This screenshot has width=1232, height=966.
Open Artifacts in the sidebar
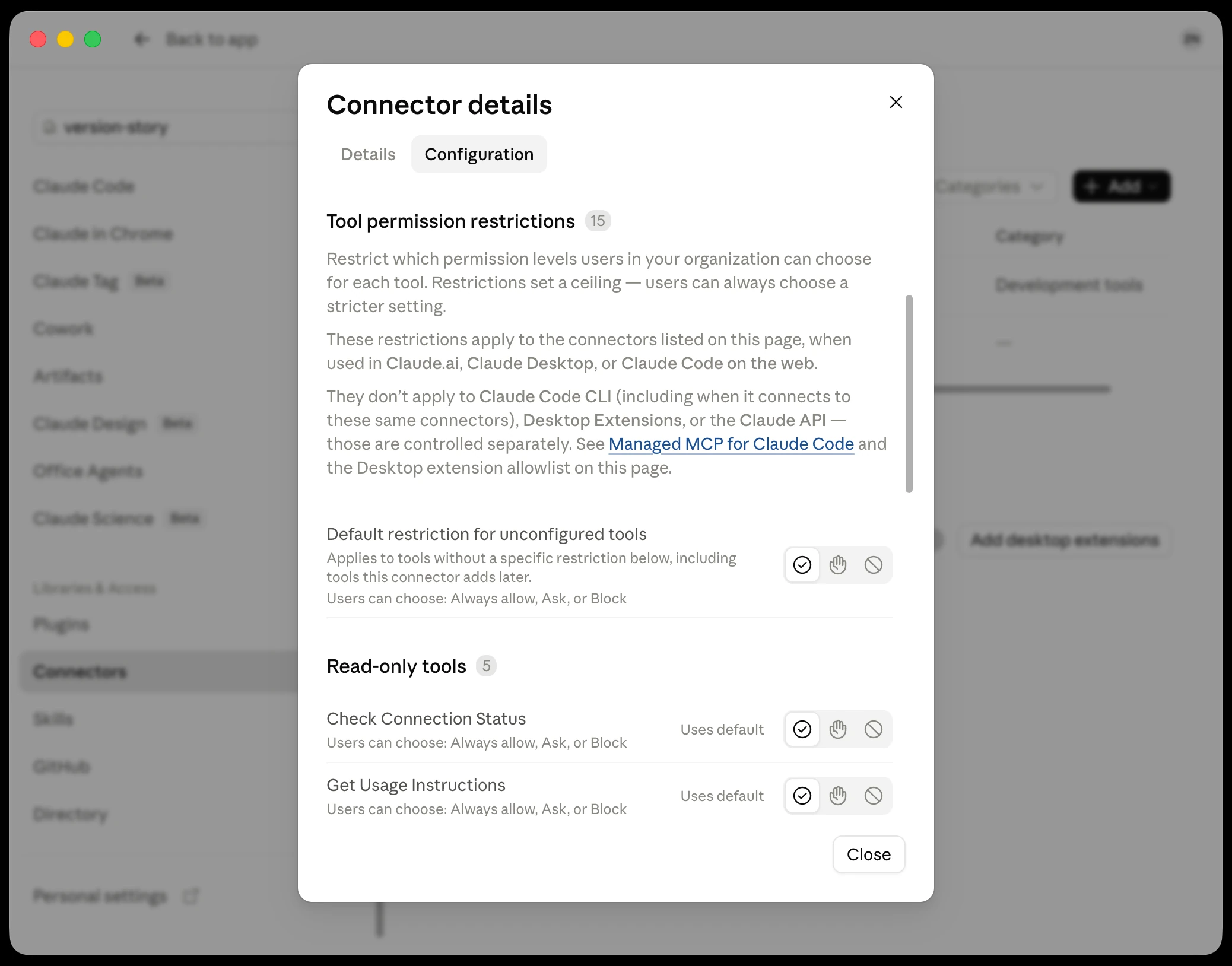[x=68, y=376]
